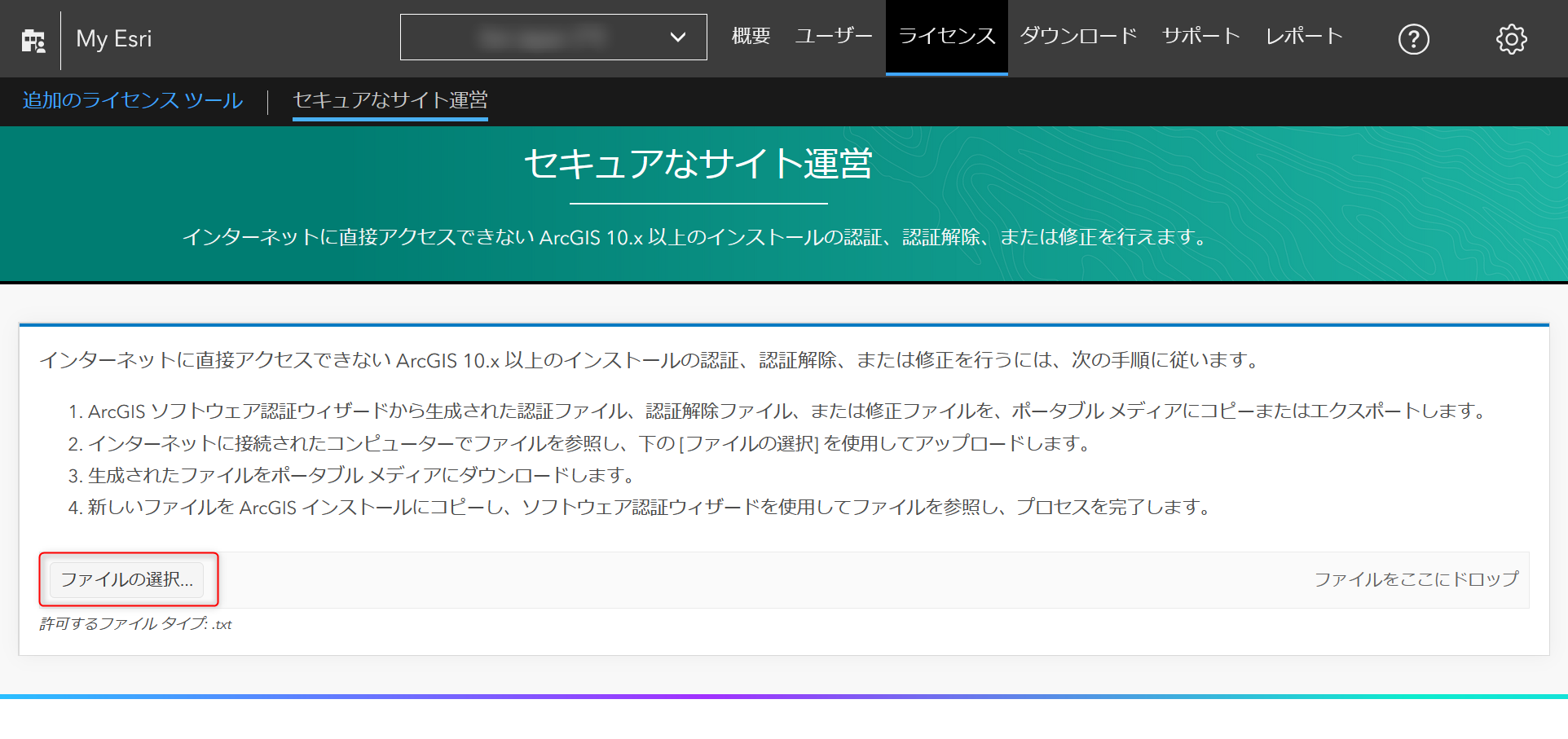Open the settings gear icon
The height and width of the screenshot is (739, 1568).
coord(1511,39)
